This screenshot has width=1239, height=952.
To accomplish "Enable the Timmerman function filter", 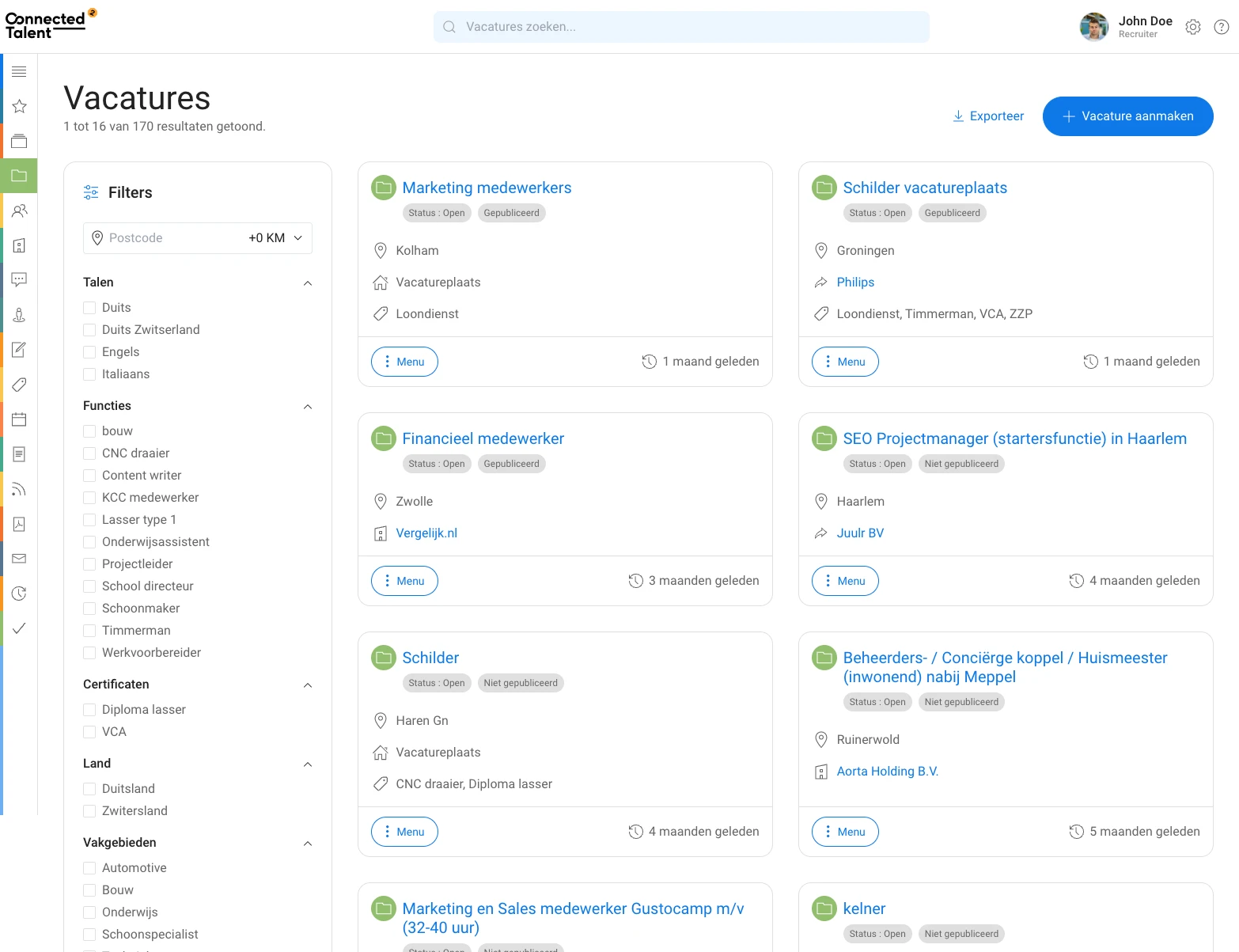I will coord(89,630).
